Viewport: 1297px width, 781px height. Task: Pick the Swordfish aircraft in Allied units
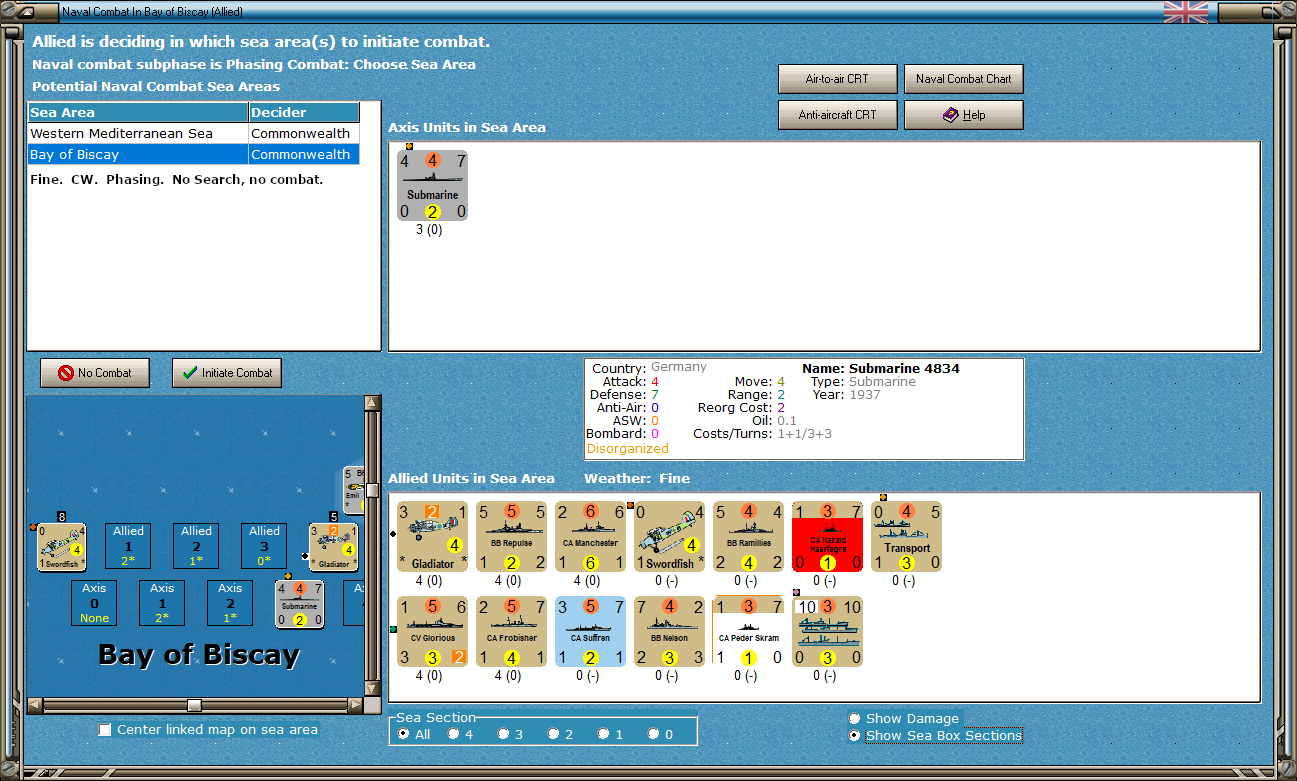[670, 536]
